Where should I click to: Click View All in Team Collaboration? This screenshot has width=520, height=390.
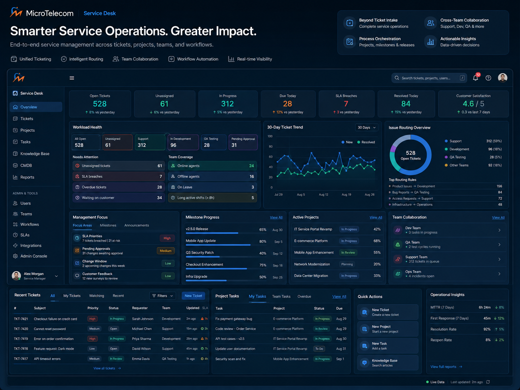[498, 218]
